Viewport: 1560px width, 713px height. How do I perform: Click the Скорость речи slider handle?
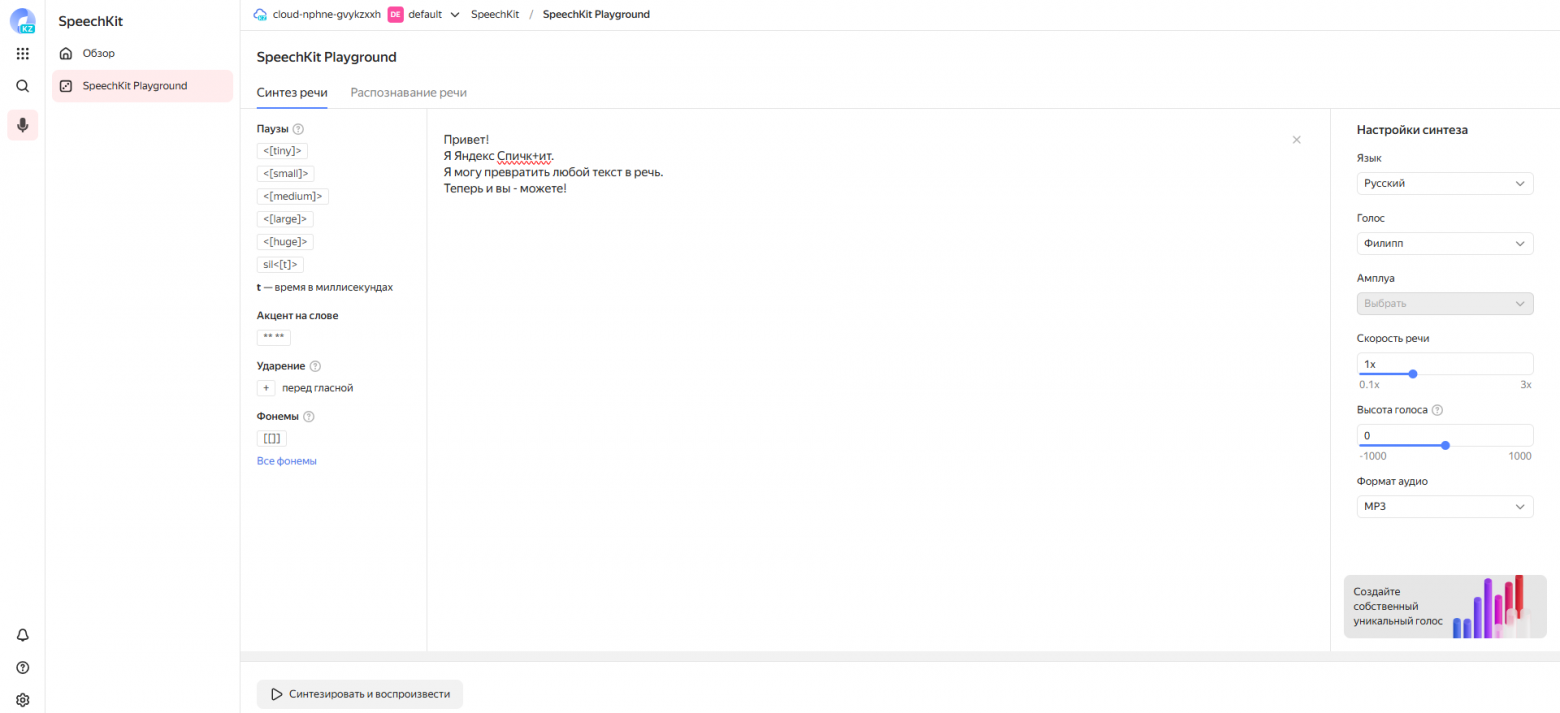[x=1413, y=374]
